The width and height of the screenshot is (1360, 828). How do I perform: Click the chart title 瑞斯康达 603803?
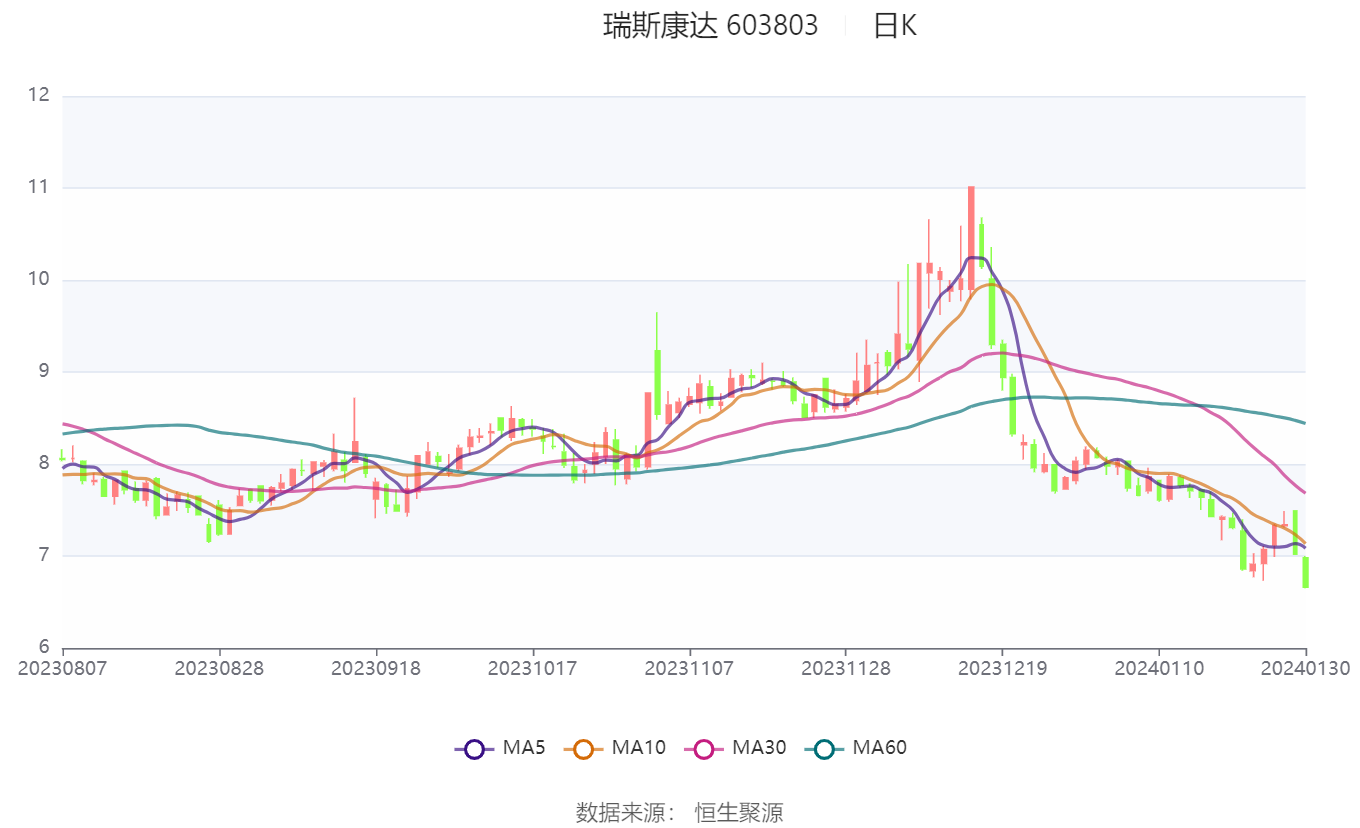[710, 26]
